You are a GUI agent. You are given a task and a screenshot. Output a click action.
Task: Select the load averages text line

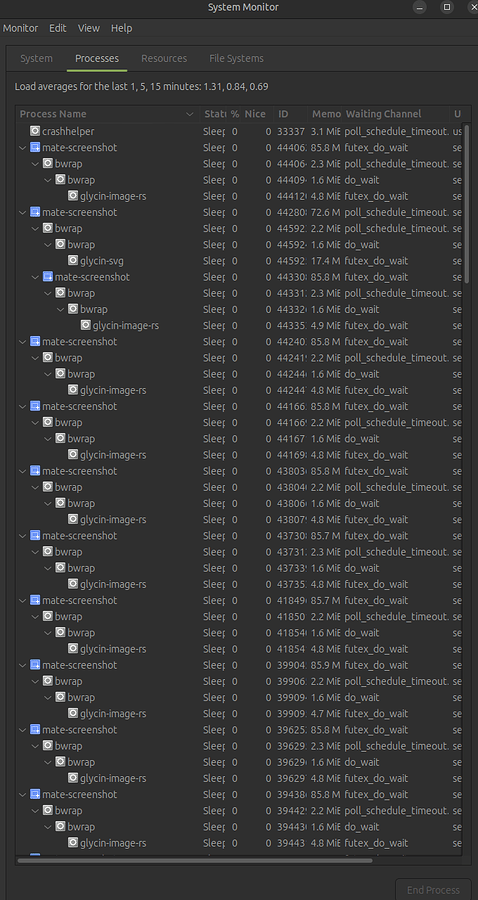(x=141, y=87)
